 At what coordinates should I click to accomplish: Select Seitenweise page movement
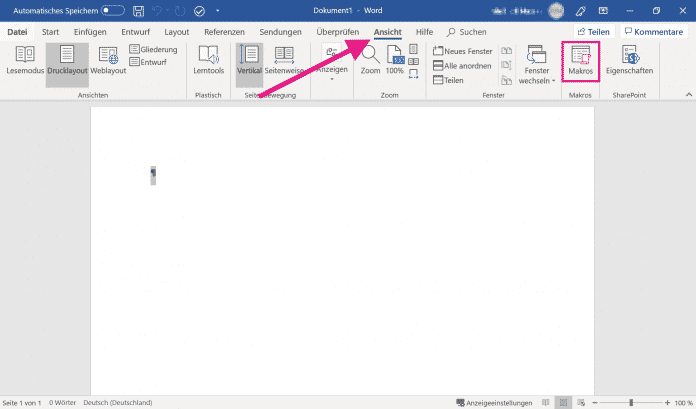(x=285, y=61)
